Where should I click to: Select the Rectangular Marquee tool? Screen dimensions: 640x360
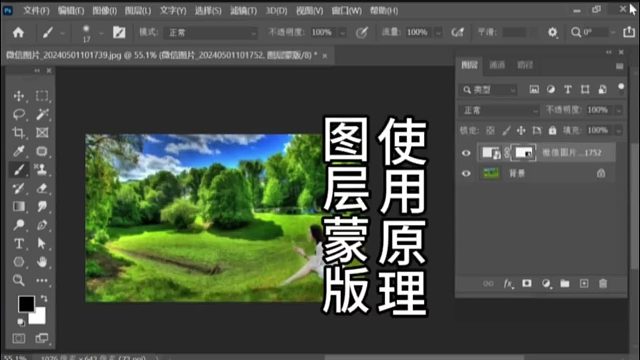click(42, 96)
